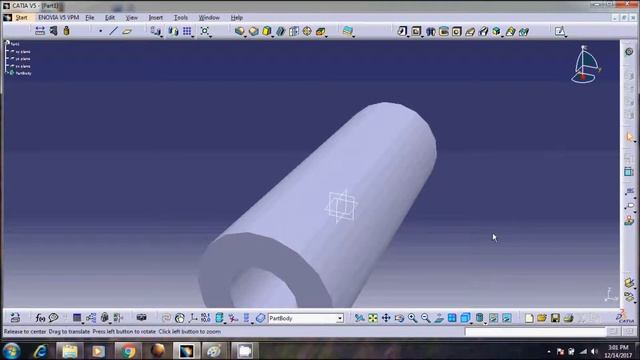Open Google Chrome from the taskbar
Image resolution: width=640 pixels, height=360 pixels.
pyautogui.click(x=128, y=351)
